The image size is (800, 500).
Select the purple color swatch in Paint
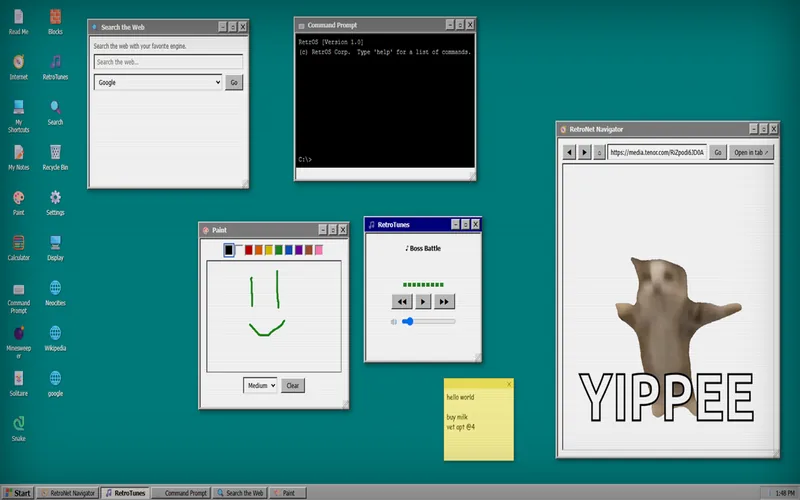pos(299,250)
